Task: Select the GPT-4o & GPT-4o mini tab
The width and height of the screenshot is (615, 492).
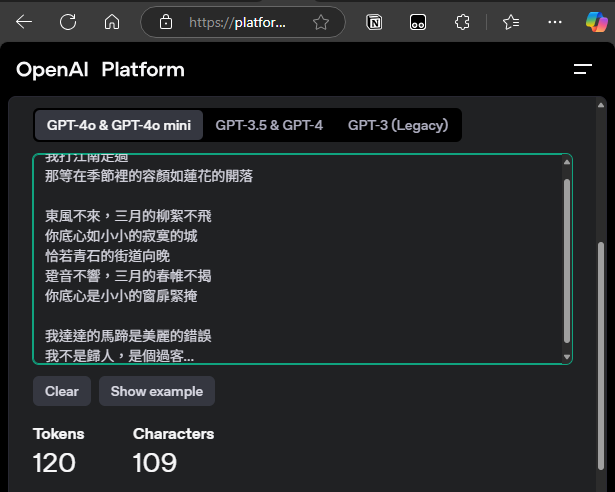Action: tap(119, 125)
